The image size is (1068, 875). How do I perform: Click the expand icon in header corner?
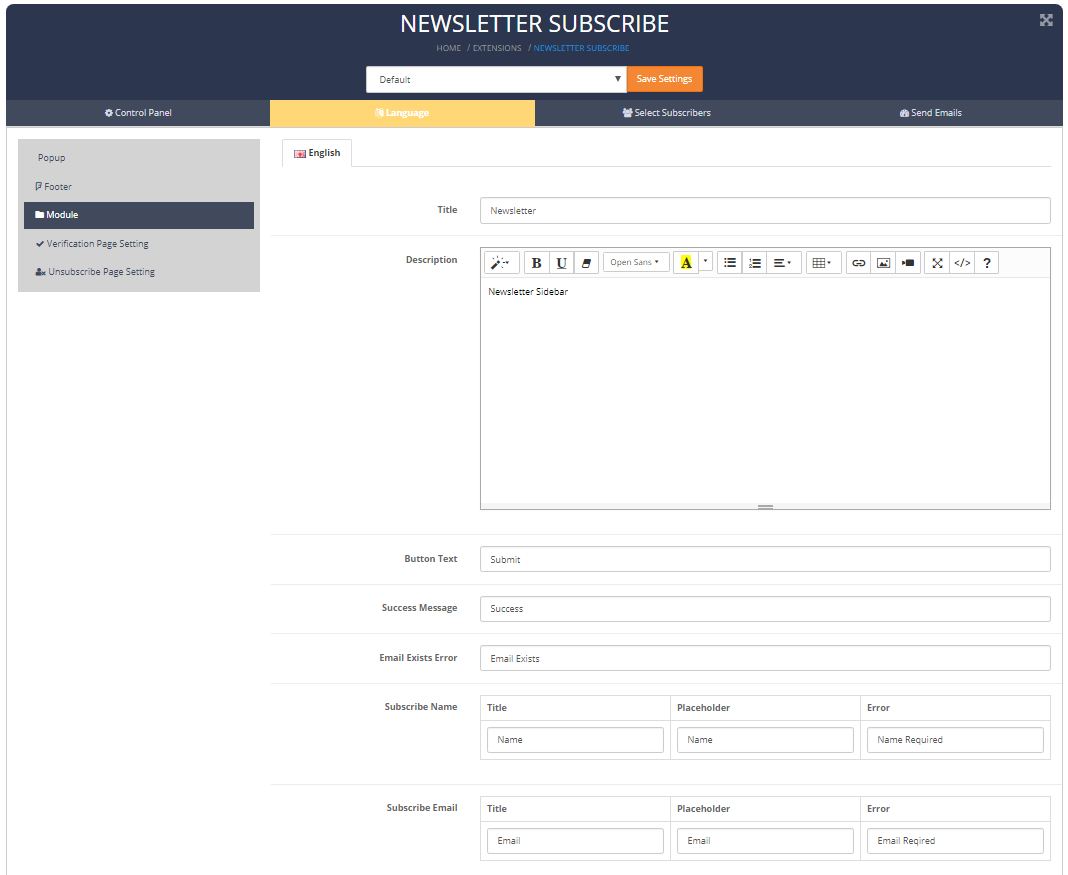(x=1046, y=20)
